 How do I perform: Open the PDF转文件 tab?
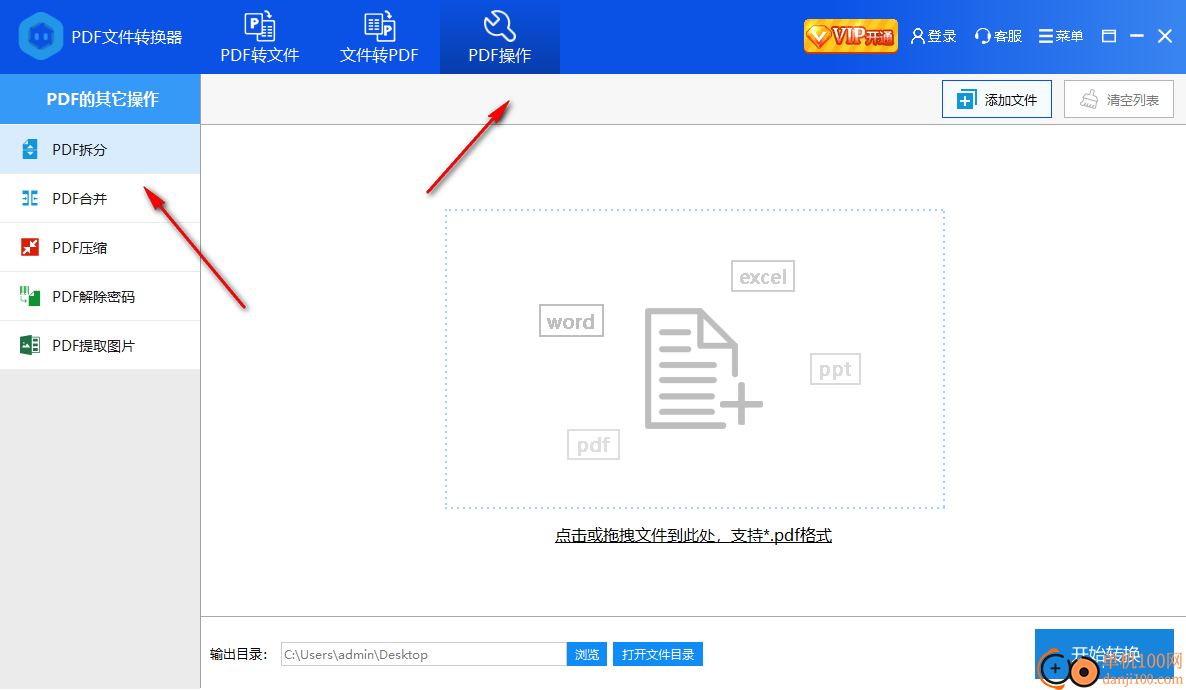tap(259, 37)
